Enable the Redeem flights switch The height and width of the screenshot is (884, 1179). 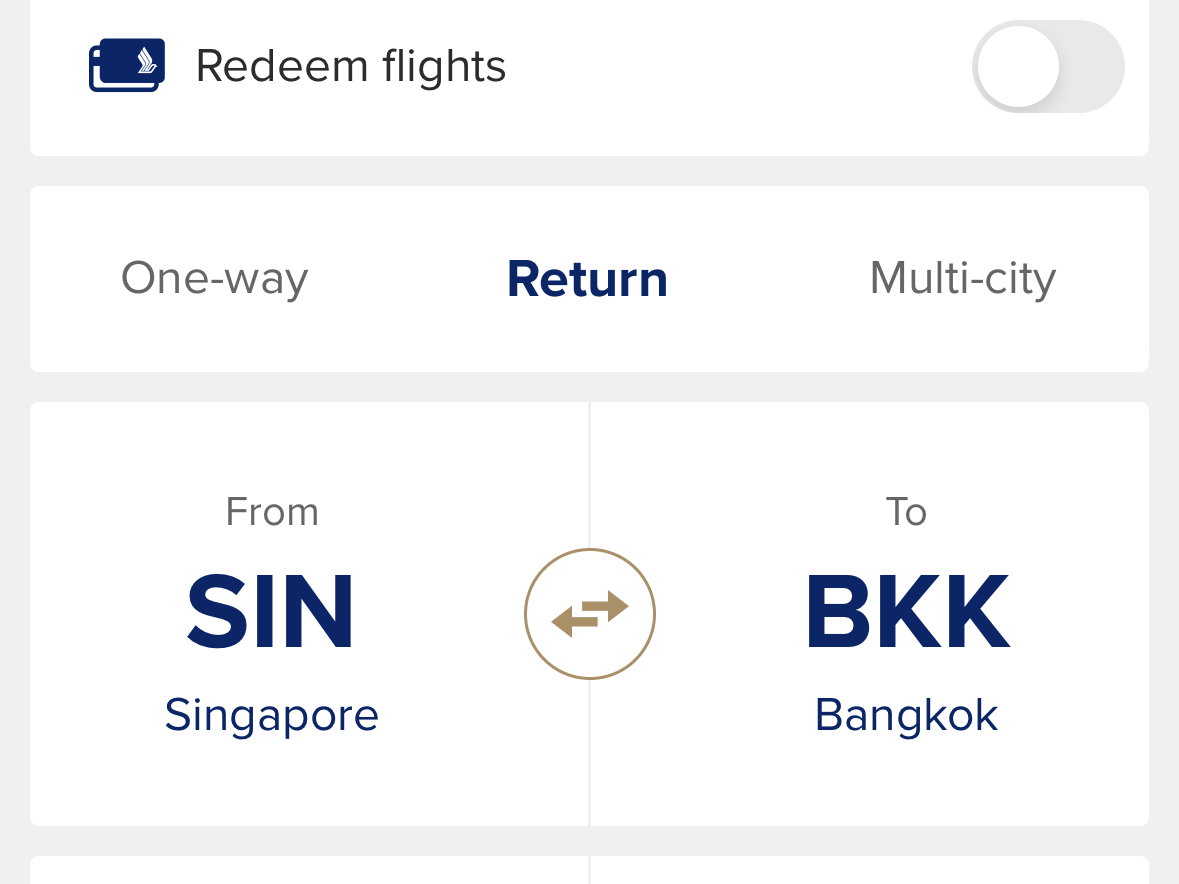click(1047, 67)
